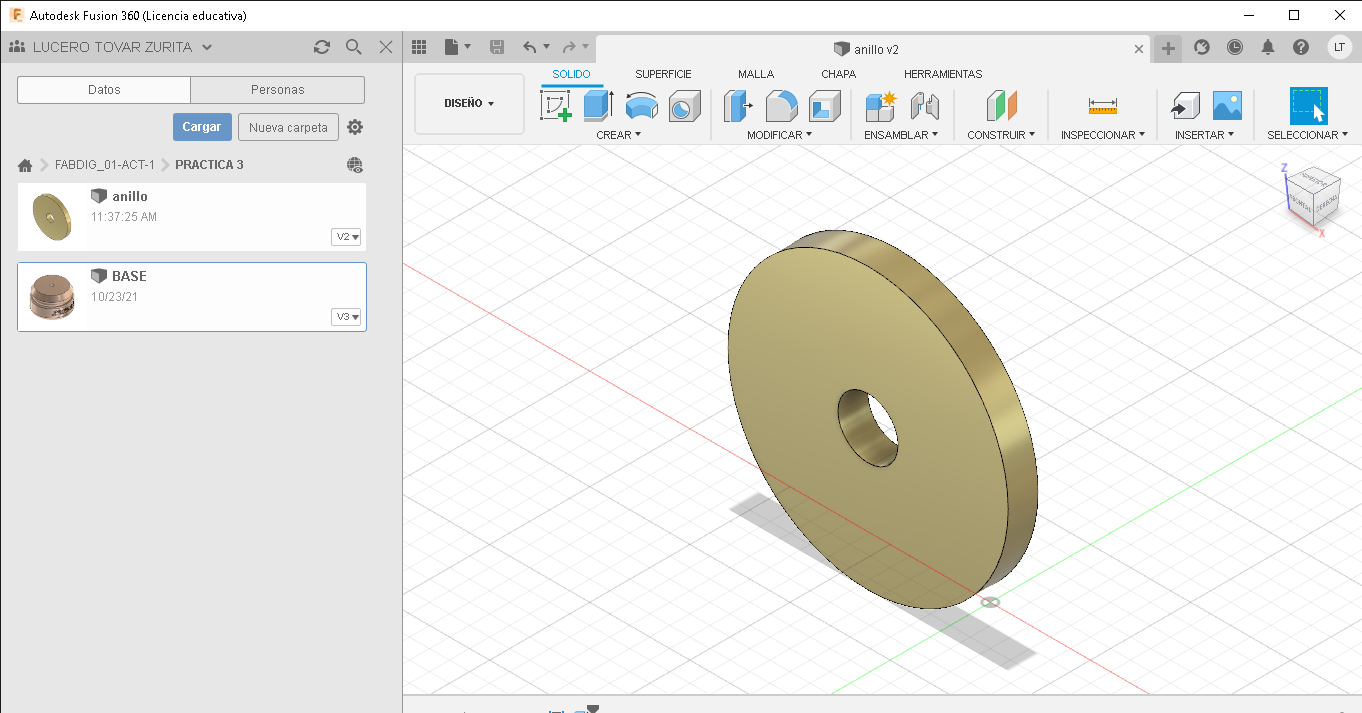
Task: Open the File menu icon
Action: click(457, 47)
